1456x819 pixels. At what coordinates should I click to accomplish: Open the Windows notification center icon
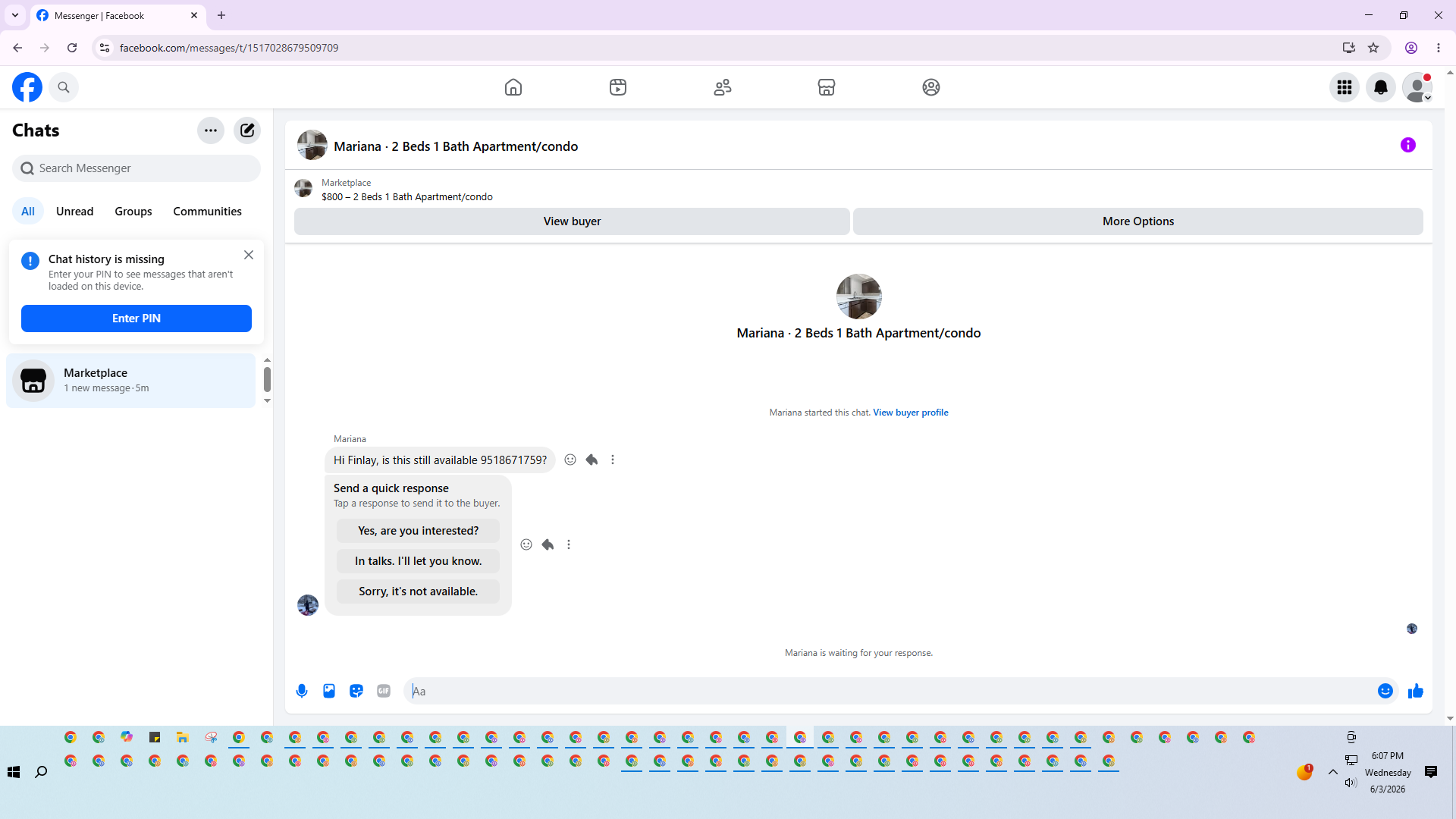(1431, 772)
